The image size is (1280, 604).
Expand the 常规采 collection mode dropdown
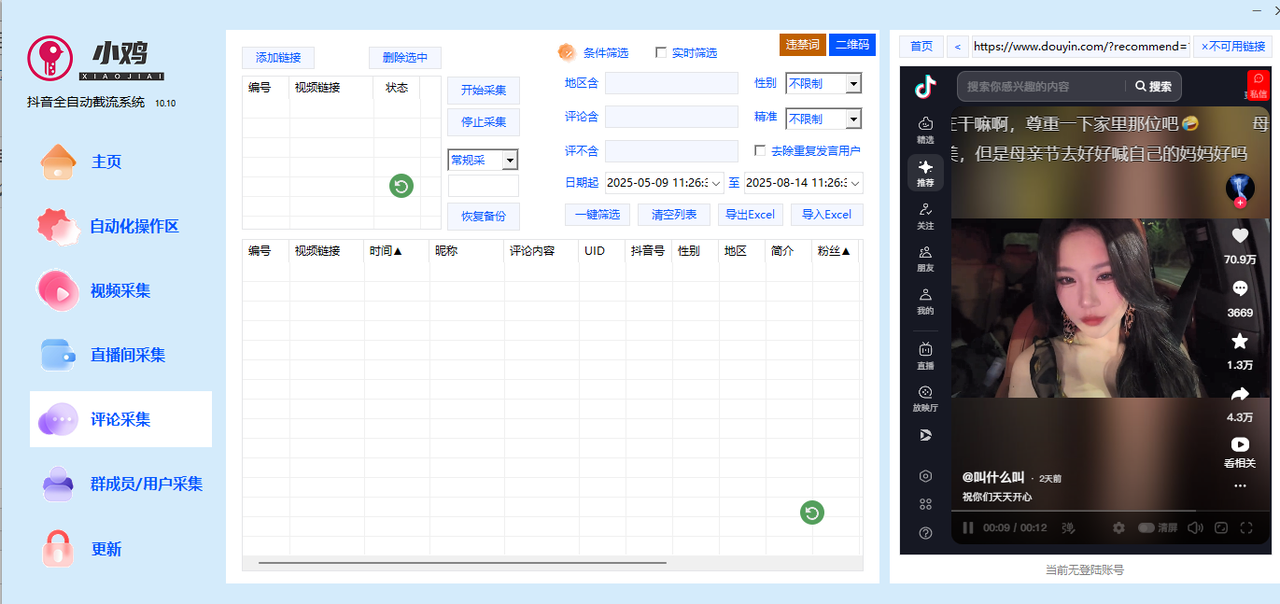pyautogui.click(x=510, y=160)
